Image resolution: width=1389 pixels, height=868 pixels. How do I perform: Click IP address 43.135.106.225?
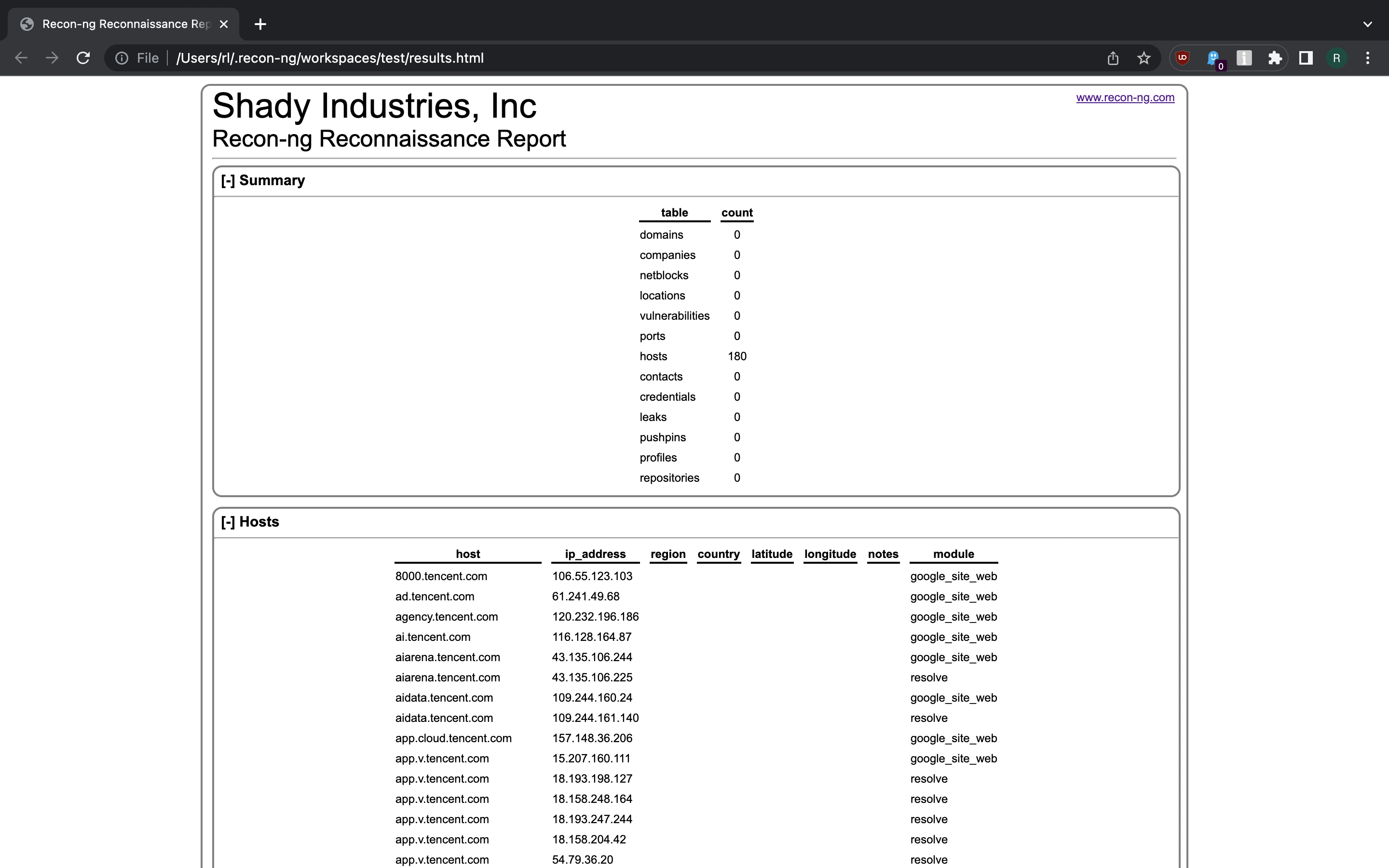592,678
